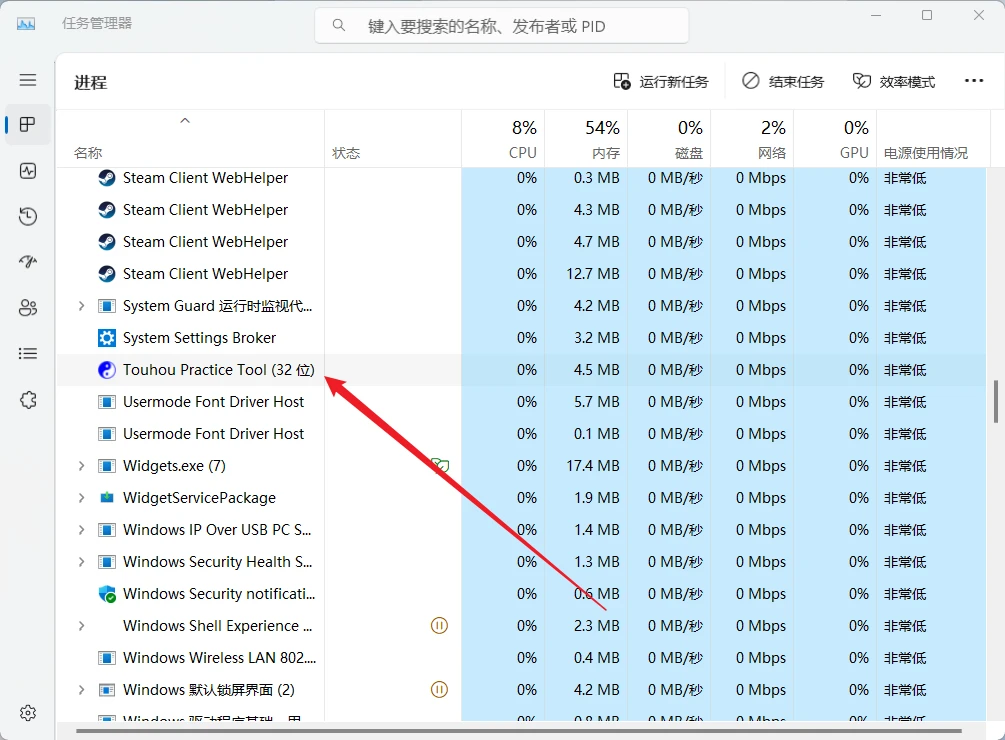Select Windows Security notificati... process
1005x740 pixels.
click(521, 594)
